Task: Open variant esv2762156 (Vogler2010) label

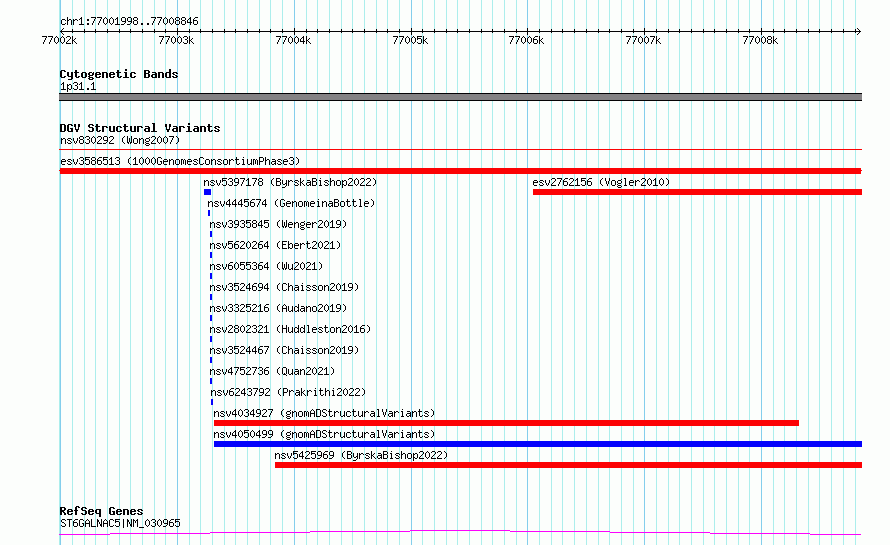Action: [601, 182]
